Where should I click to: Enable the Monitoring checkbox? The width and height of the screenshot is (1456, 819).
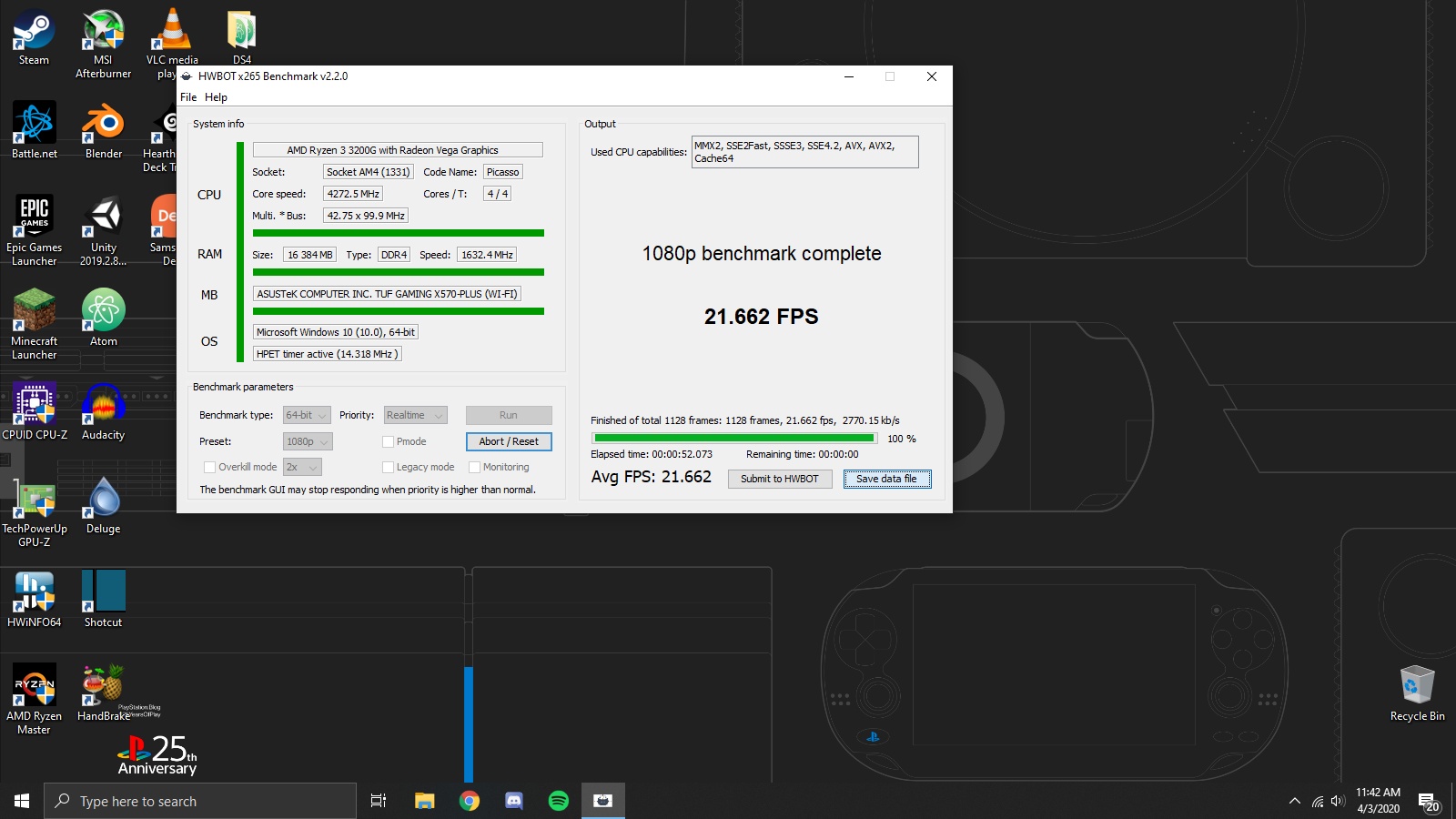point(474,467)
